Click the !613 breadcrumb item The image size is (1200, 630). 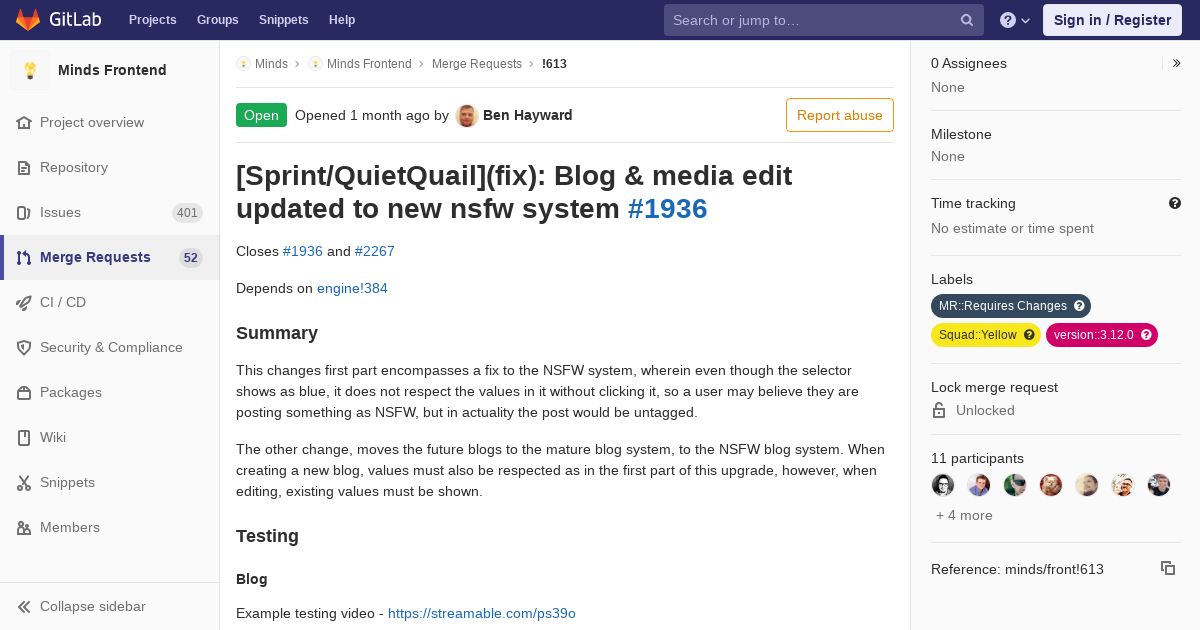554,63
